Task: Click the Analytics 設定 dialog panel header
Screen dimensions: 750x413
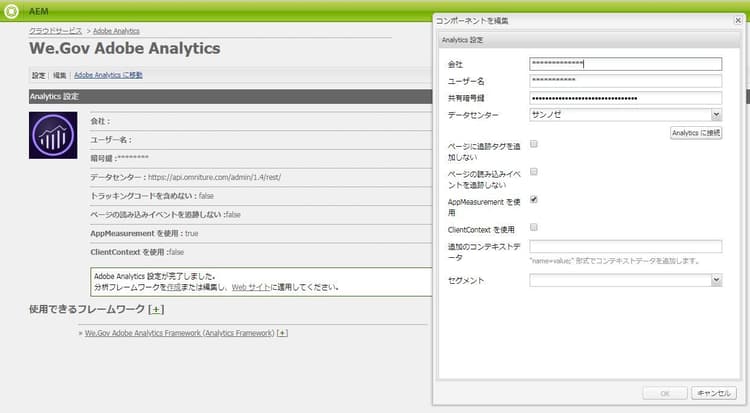Action: coord(590,40)
